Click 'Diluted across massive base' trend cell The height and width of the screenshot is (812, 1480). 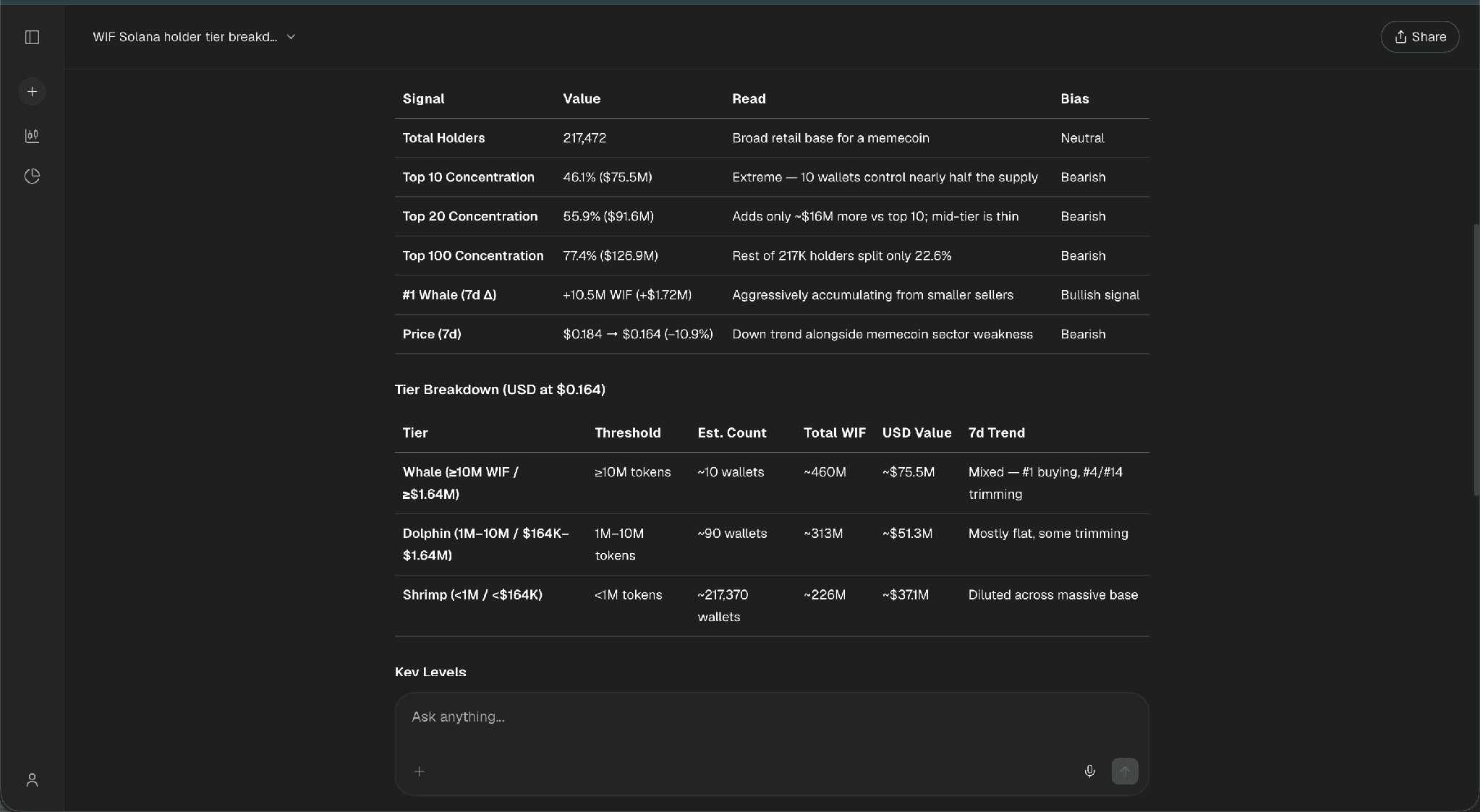pos(1053,595)
